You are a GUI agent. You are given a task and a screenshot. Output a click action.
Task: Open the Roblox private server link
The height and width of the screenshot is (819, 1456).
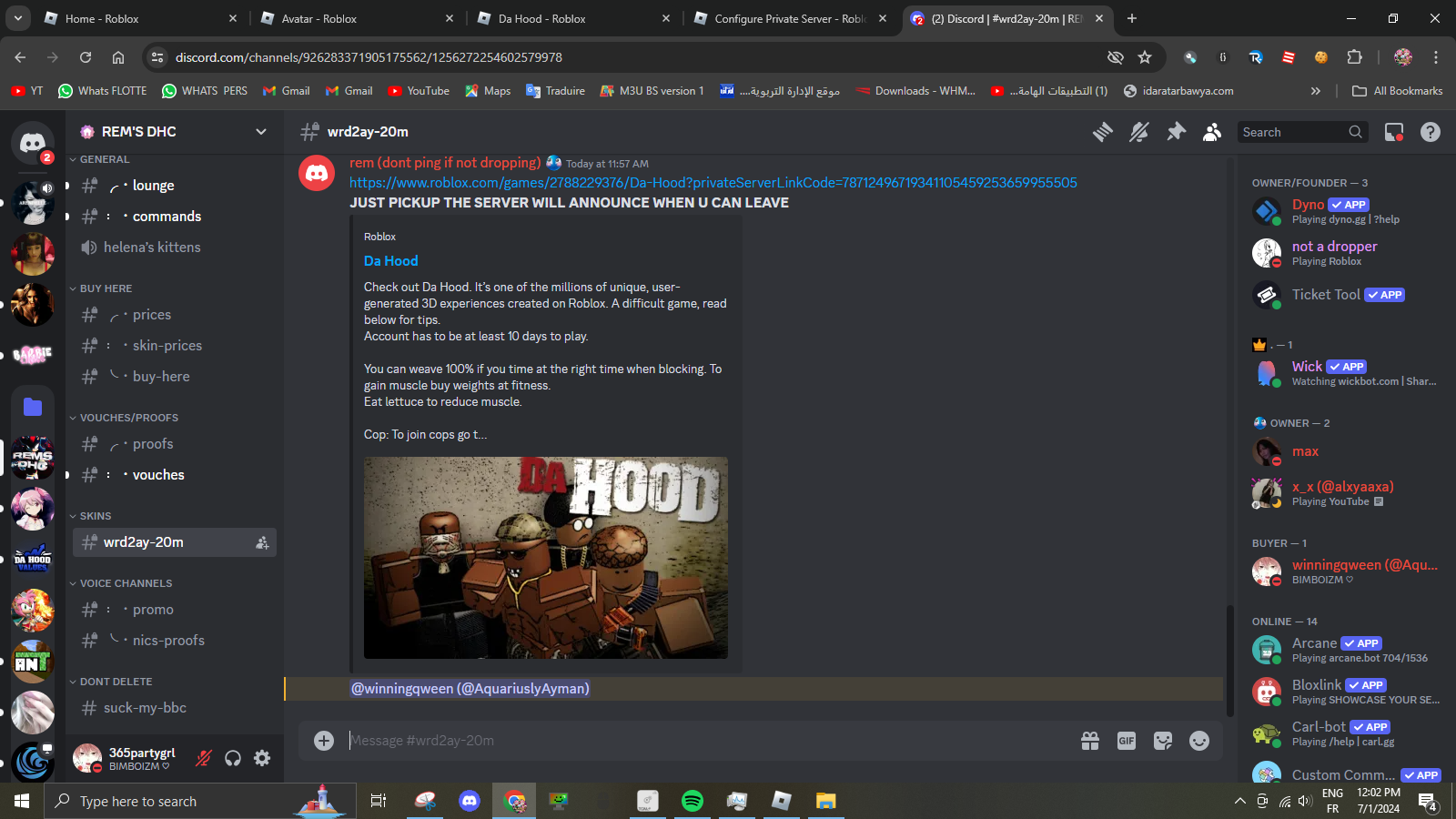(x=713, y=183)
